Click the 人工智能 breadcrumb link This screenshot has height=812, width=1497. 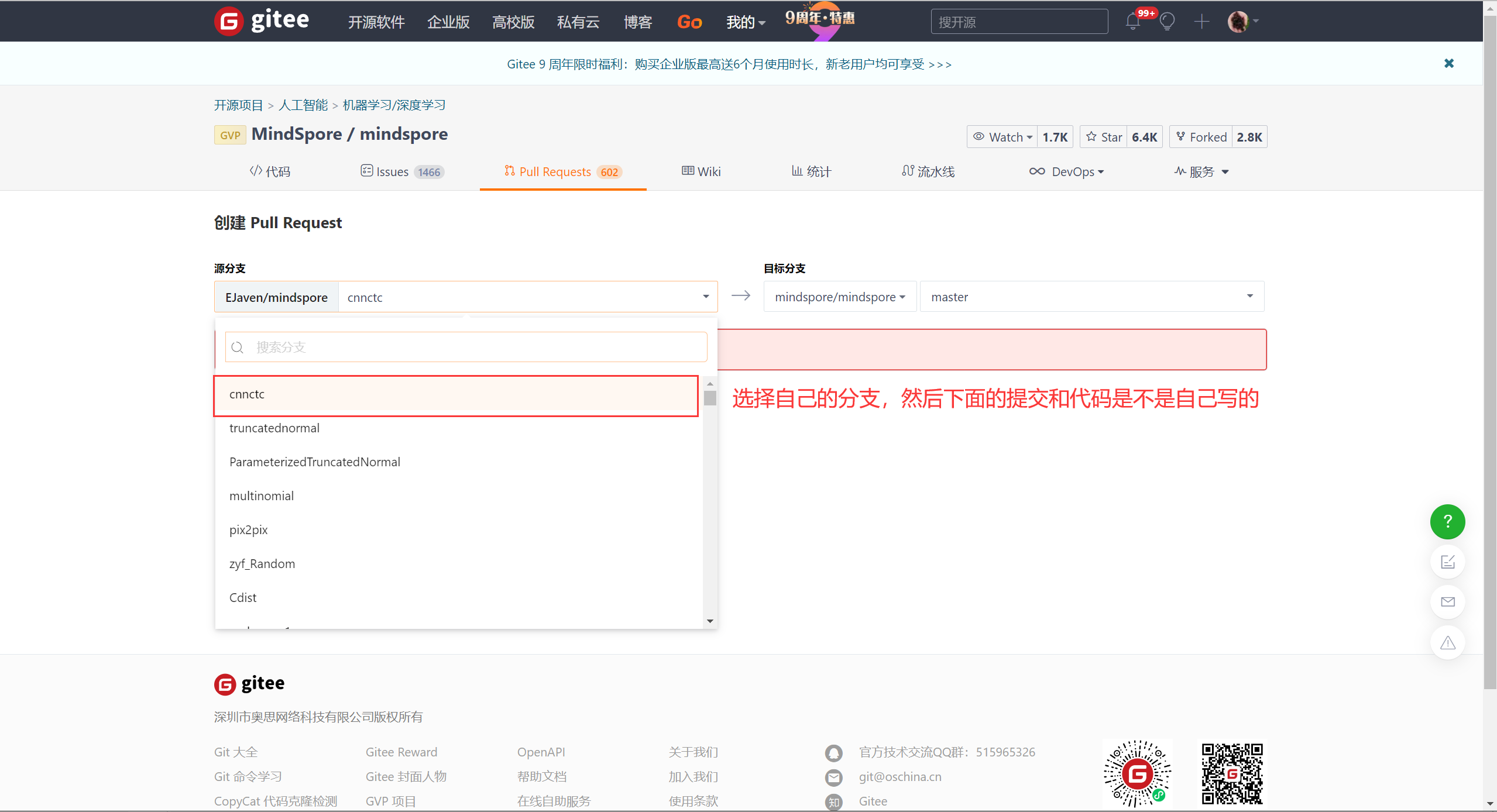(303, 105)
